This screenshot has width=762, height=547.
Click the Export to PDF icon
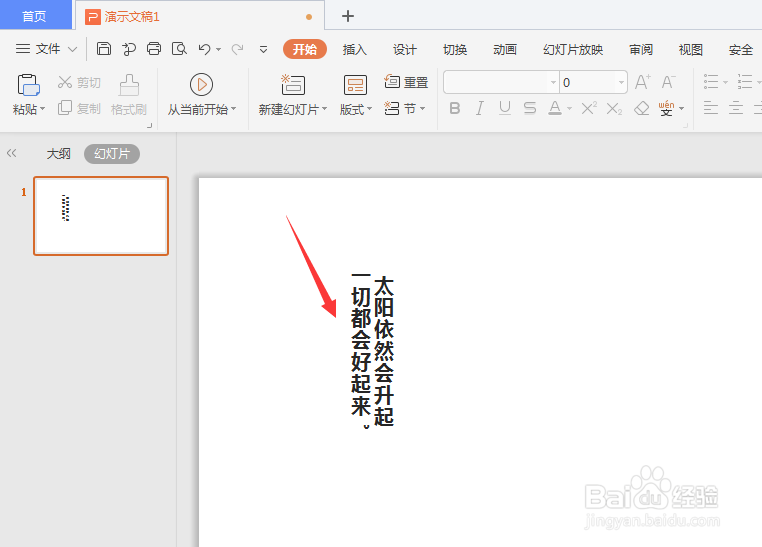(x=129, y=49)
